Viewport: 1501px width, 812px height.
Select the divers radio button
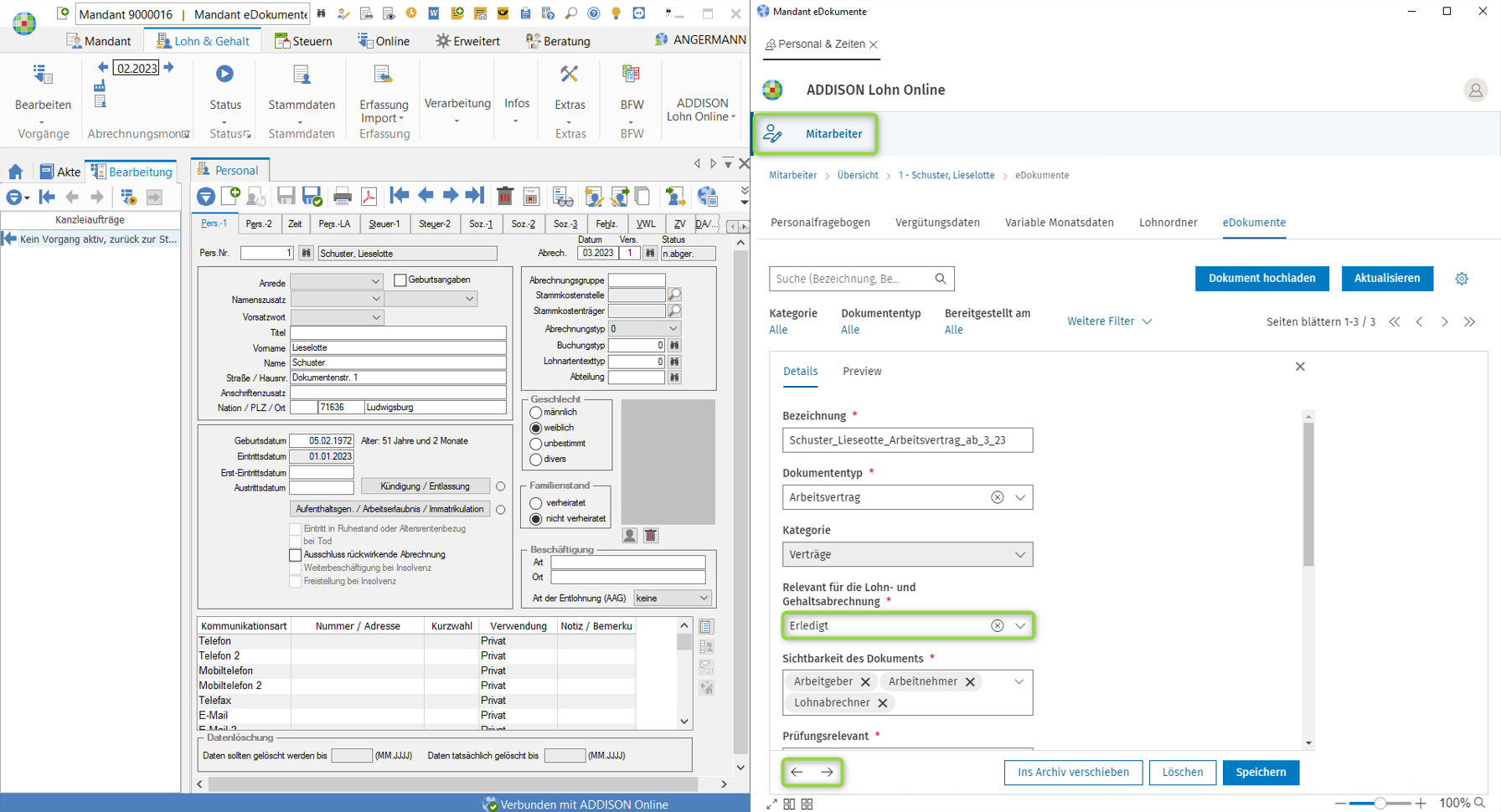click(x=536, y=459)
